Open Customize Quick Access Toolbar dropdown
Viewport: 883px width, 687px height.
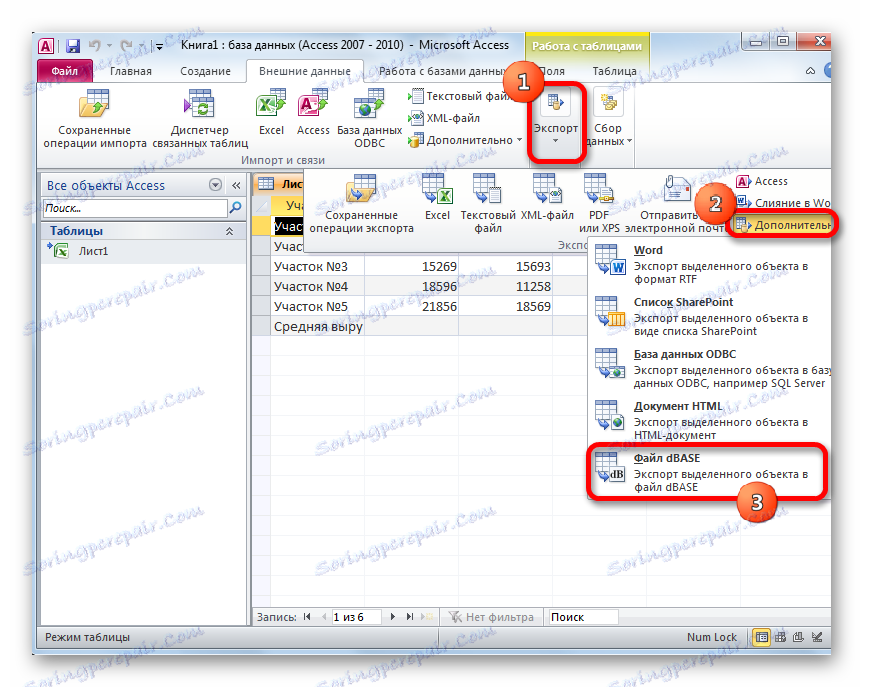(159, 46)
